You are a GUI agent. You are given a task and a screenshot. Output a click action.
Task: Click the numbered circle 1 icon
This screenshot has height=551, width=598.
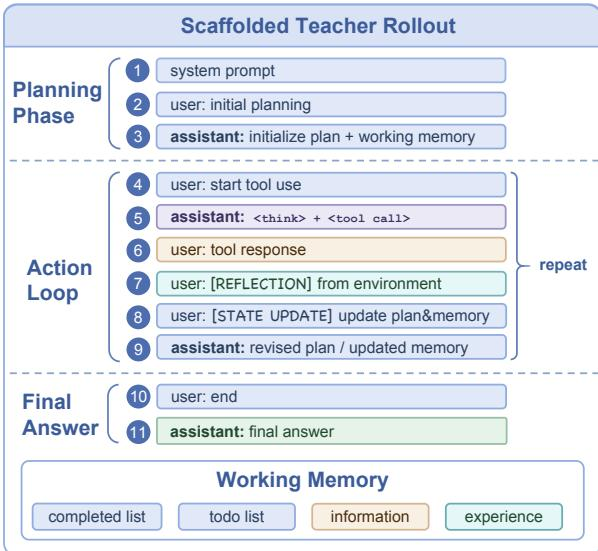[x=138, y=71]
